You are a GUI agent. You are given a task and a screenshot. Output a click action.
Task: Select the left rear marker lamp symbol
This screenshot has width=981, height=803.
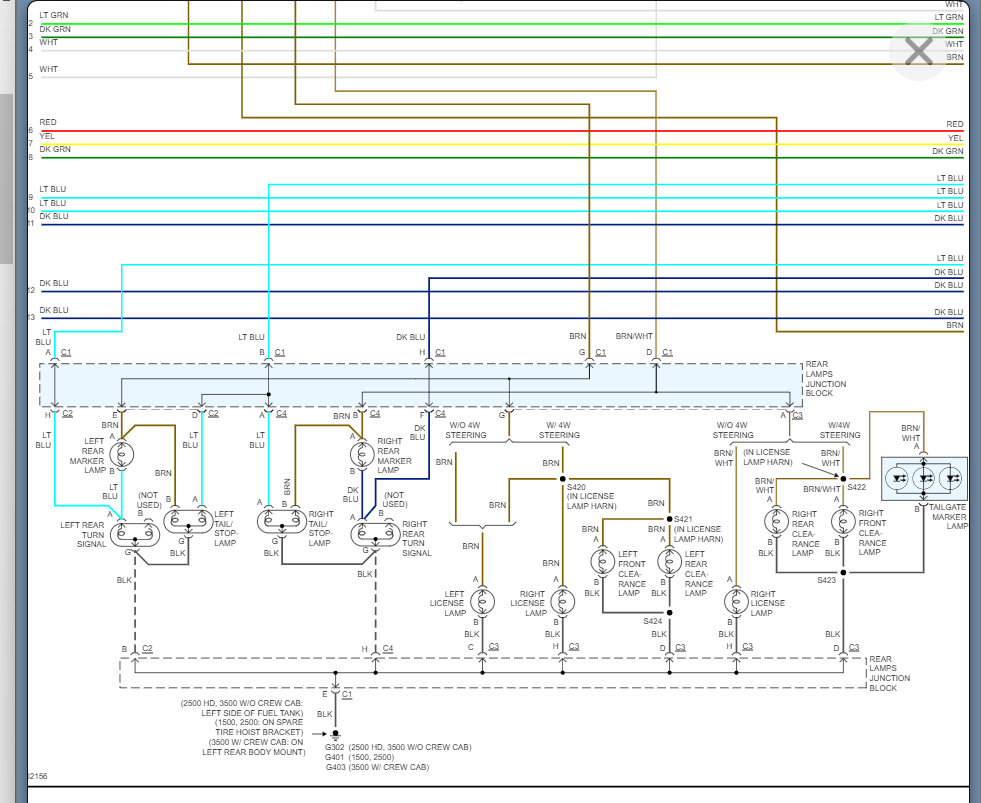point(121,454)
